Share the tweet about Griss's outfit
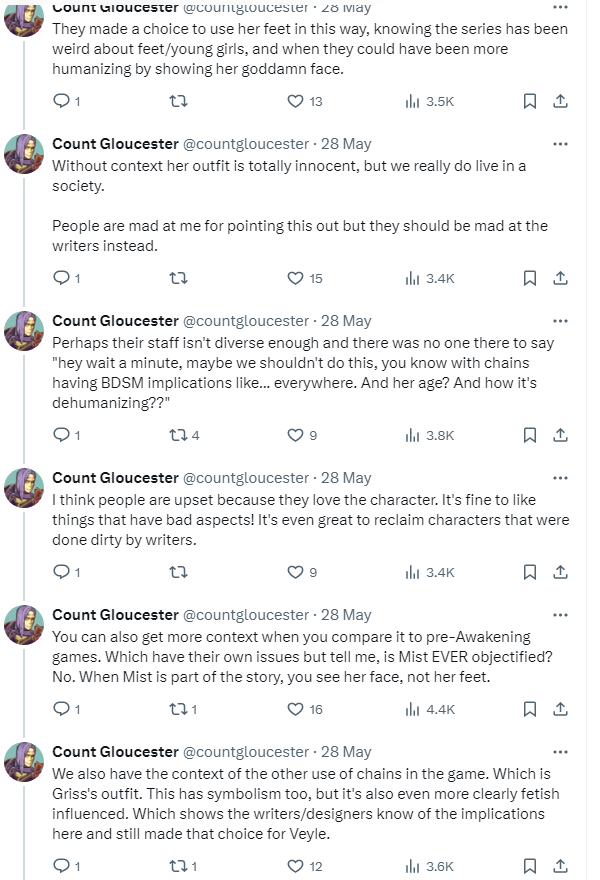This screenshot has width=600, height=880. (x=560, y=866)
